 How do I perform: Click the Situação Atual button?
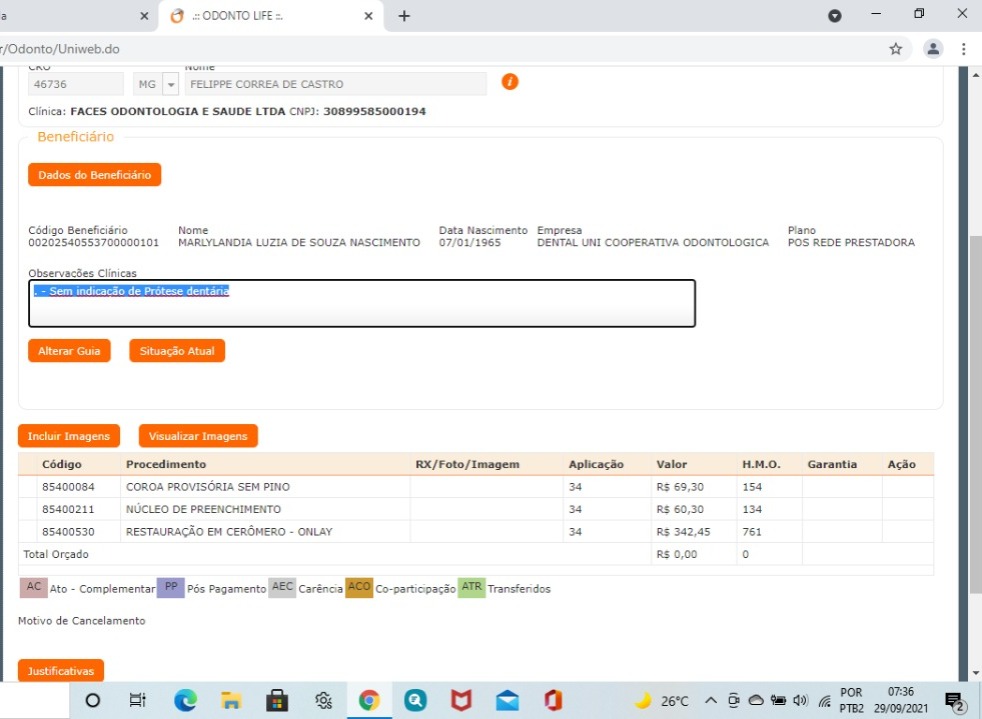point(177,351)
